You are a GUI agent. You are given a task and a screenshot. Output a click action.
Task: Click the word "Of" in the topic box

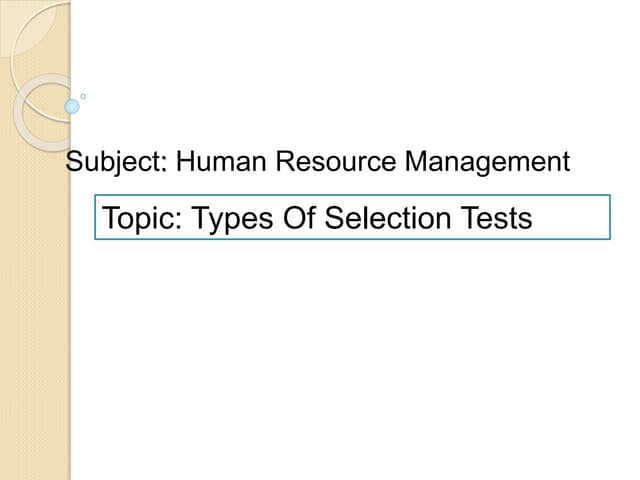[x=299, y=217]
